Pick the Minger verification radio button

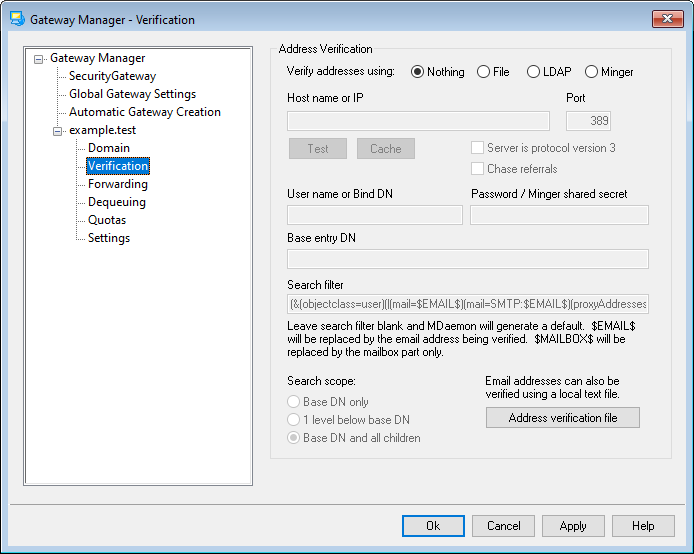[592, 72]
